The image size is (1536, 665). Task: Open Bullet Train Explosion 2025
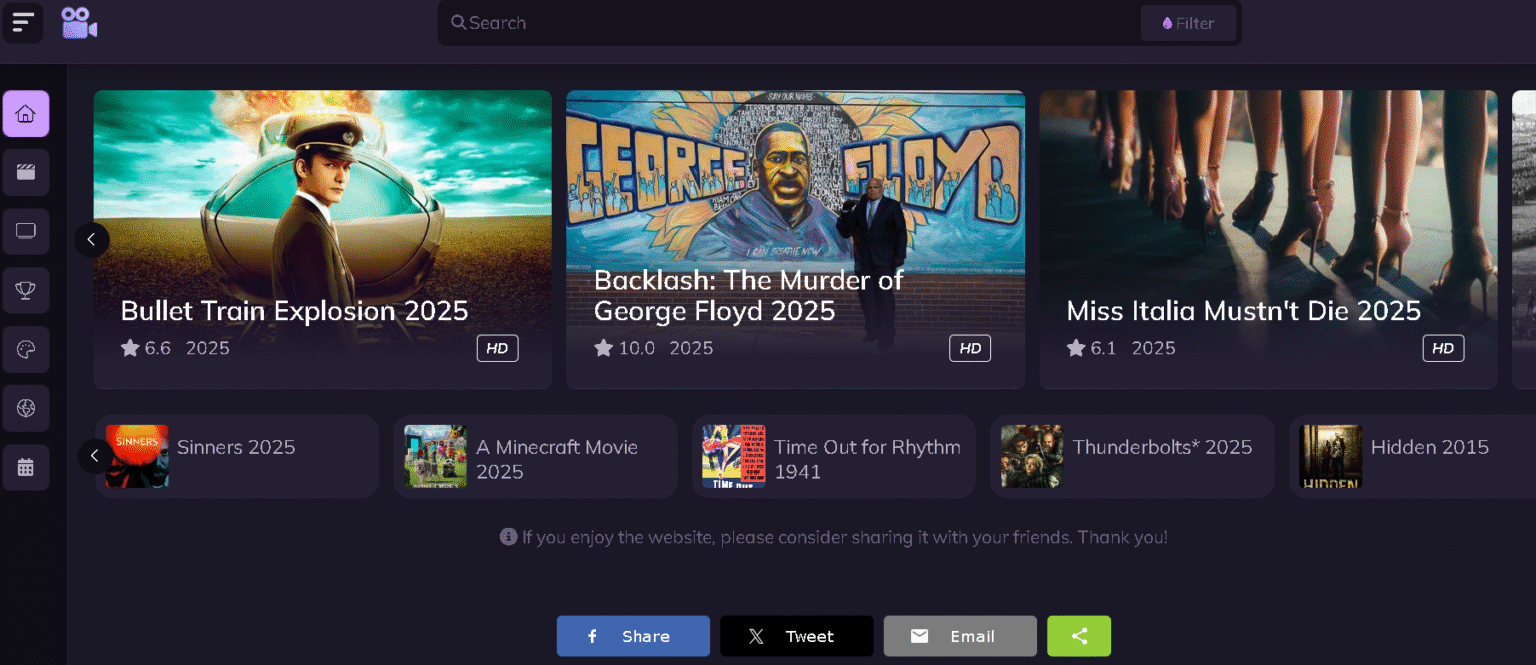point(322,239)
